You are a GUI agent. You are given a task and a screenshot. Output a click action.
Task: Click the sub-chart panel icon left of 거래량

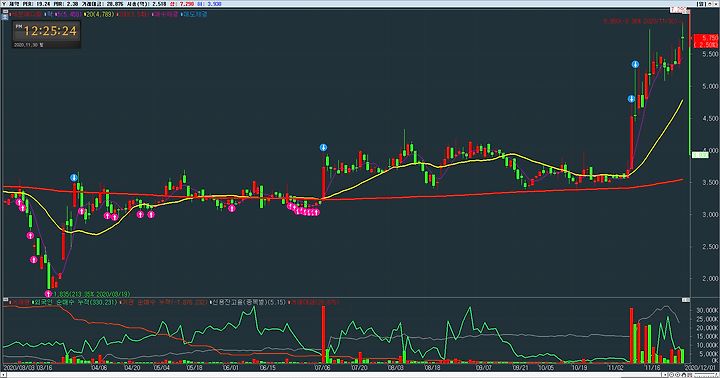pyautogui.click(x=6, y=300)
